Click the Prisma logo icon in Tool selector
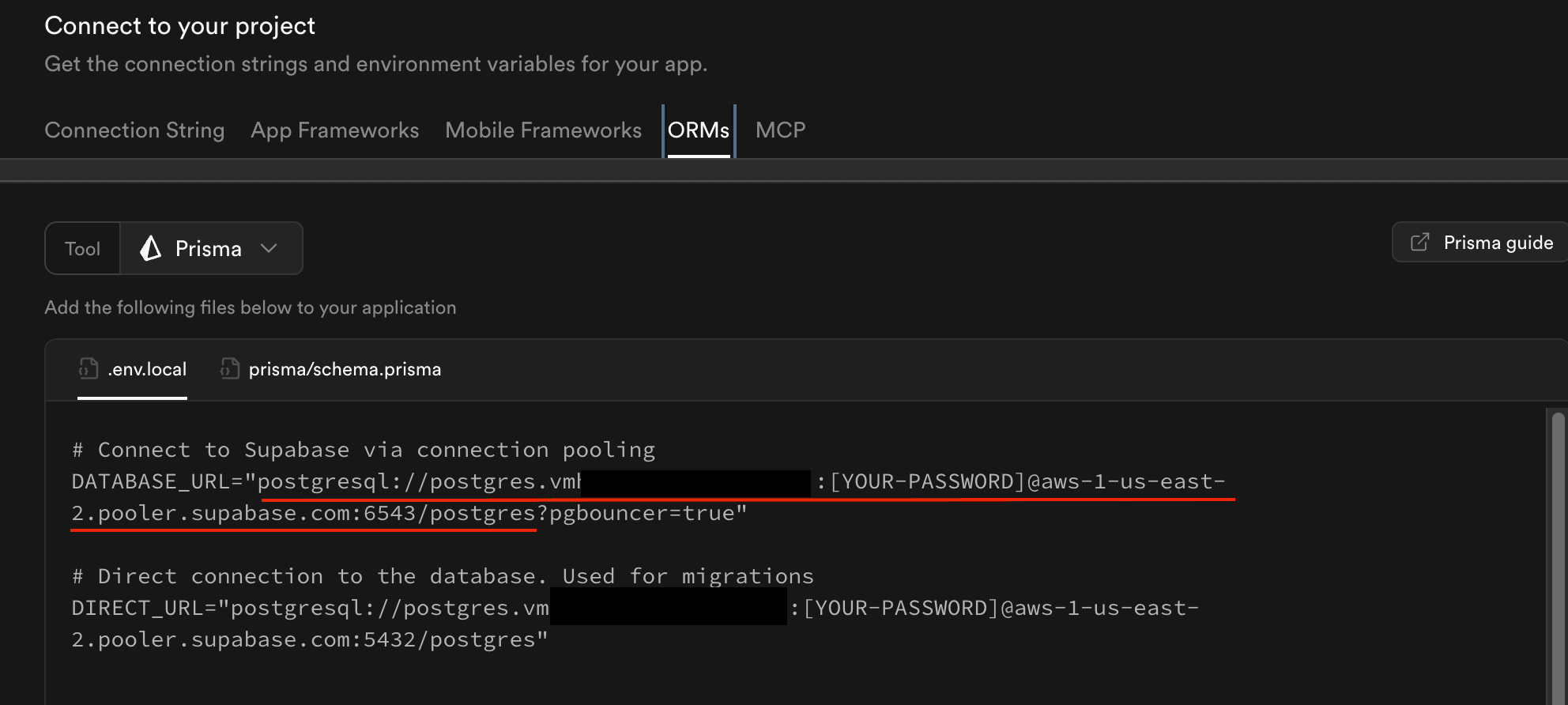The image size is (1568, 705). tap(150, 248)
